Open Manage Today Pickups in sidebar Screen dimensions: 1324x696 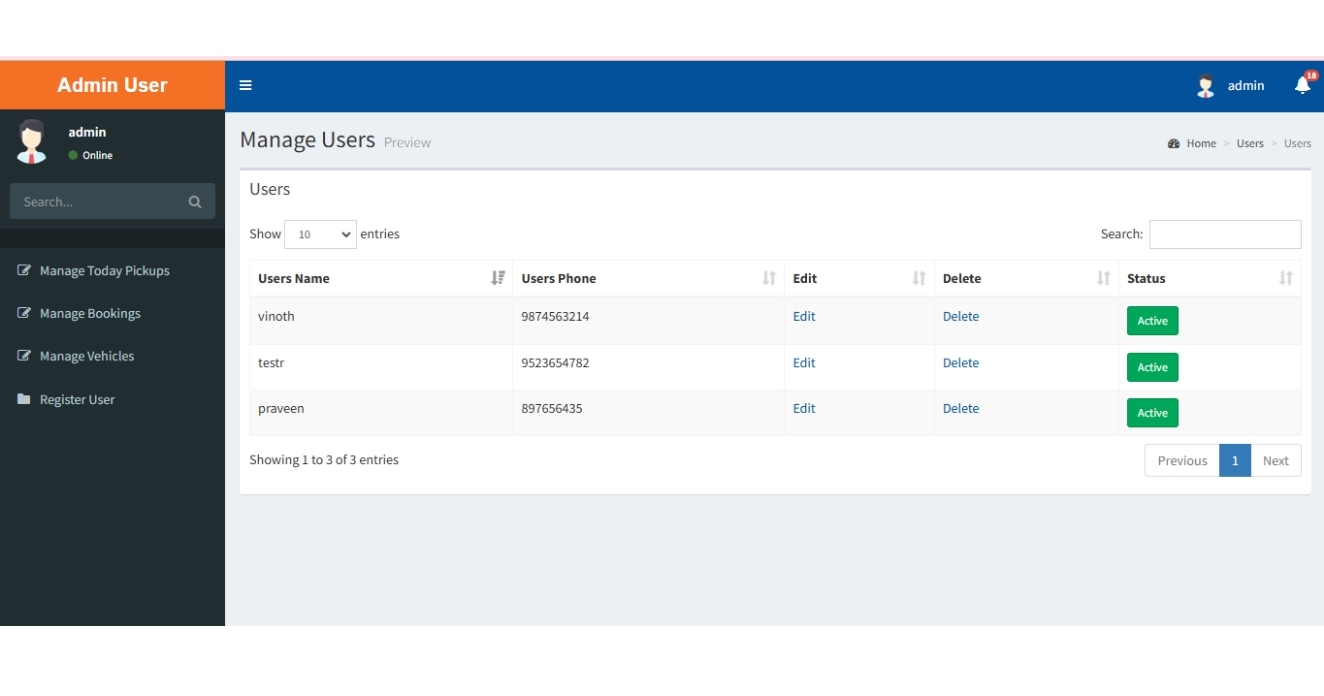pos(104,271)
